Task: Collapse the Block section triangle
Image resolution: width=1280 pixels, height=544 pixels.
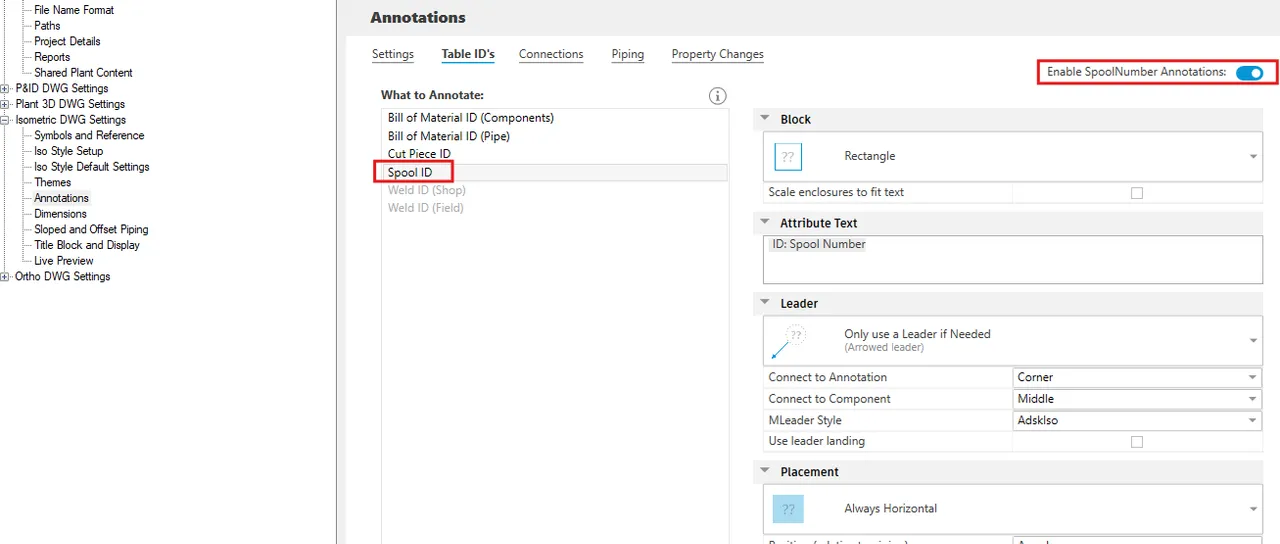Action: pyautogui.click(x=766, y=119)
